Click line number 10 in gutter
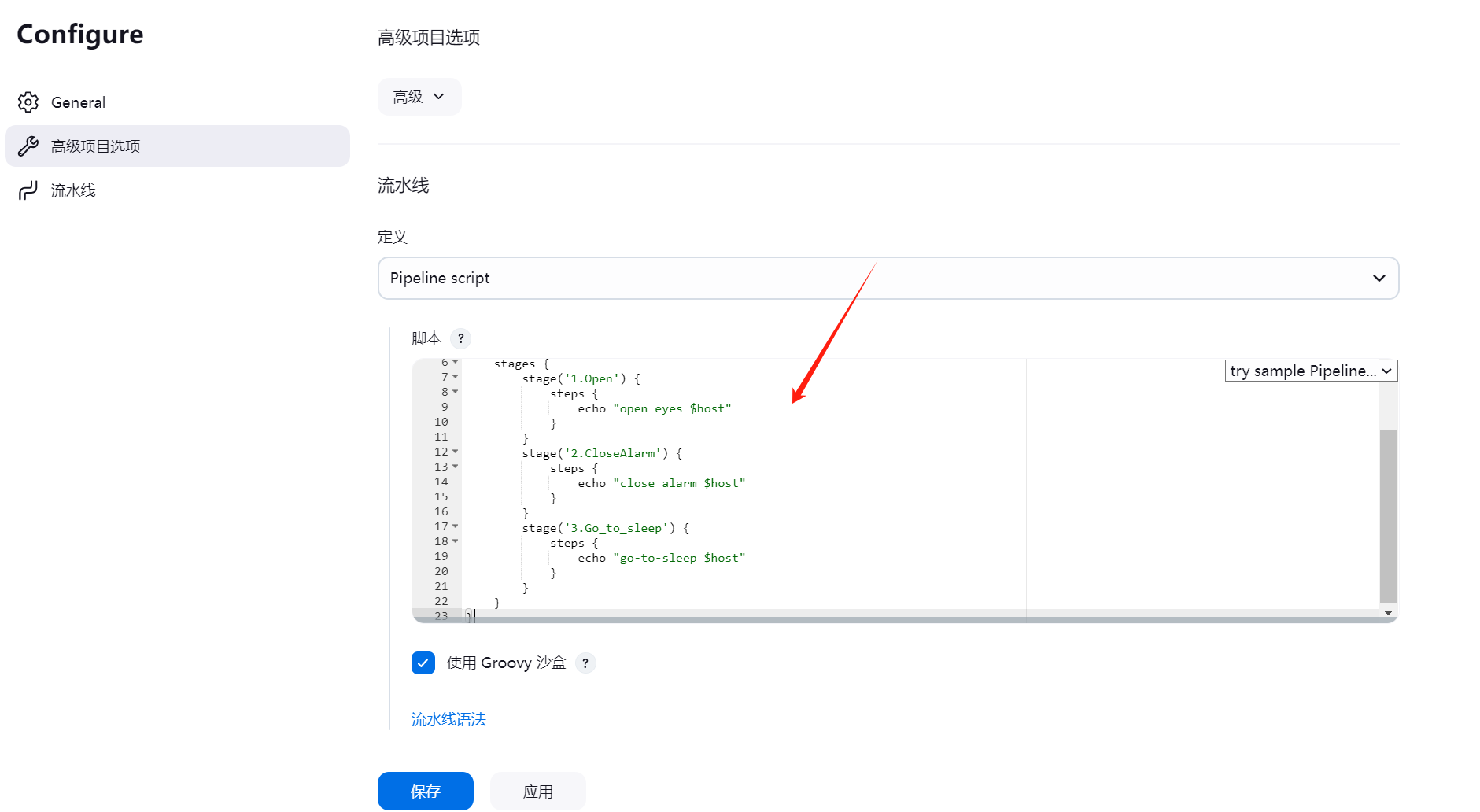Image resolution: width=1480 pixels, height=812 pixels. pyautogui.click(x=441, y=422)
